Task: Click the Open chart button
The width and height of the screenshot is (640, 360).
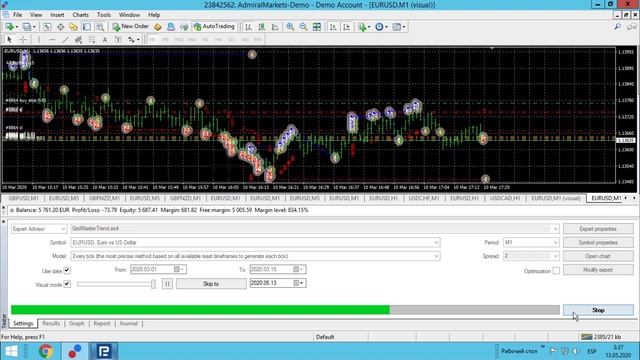Action: pyautogui.click(x=598, y=256)
